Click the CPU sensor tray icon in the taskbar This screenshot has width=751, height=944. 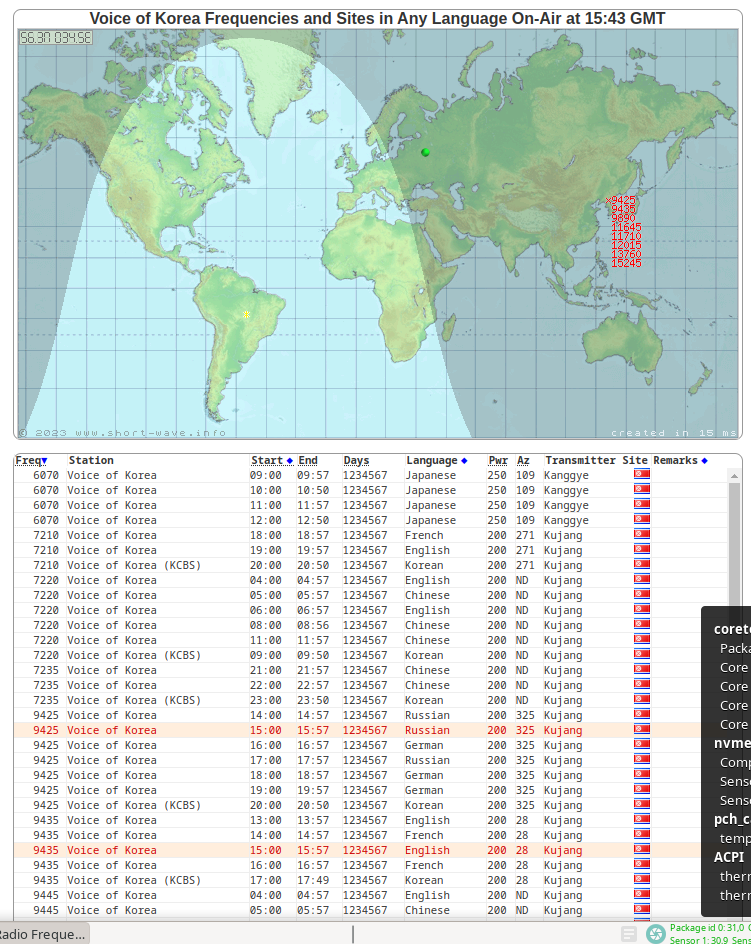[x=655, y=934]
